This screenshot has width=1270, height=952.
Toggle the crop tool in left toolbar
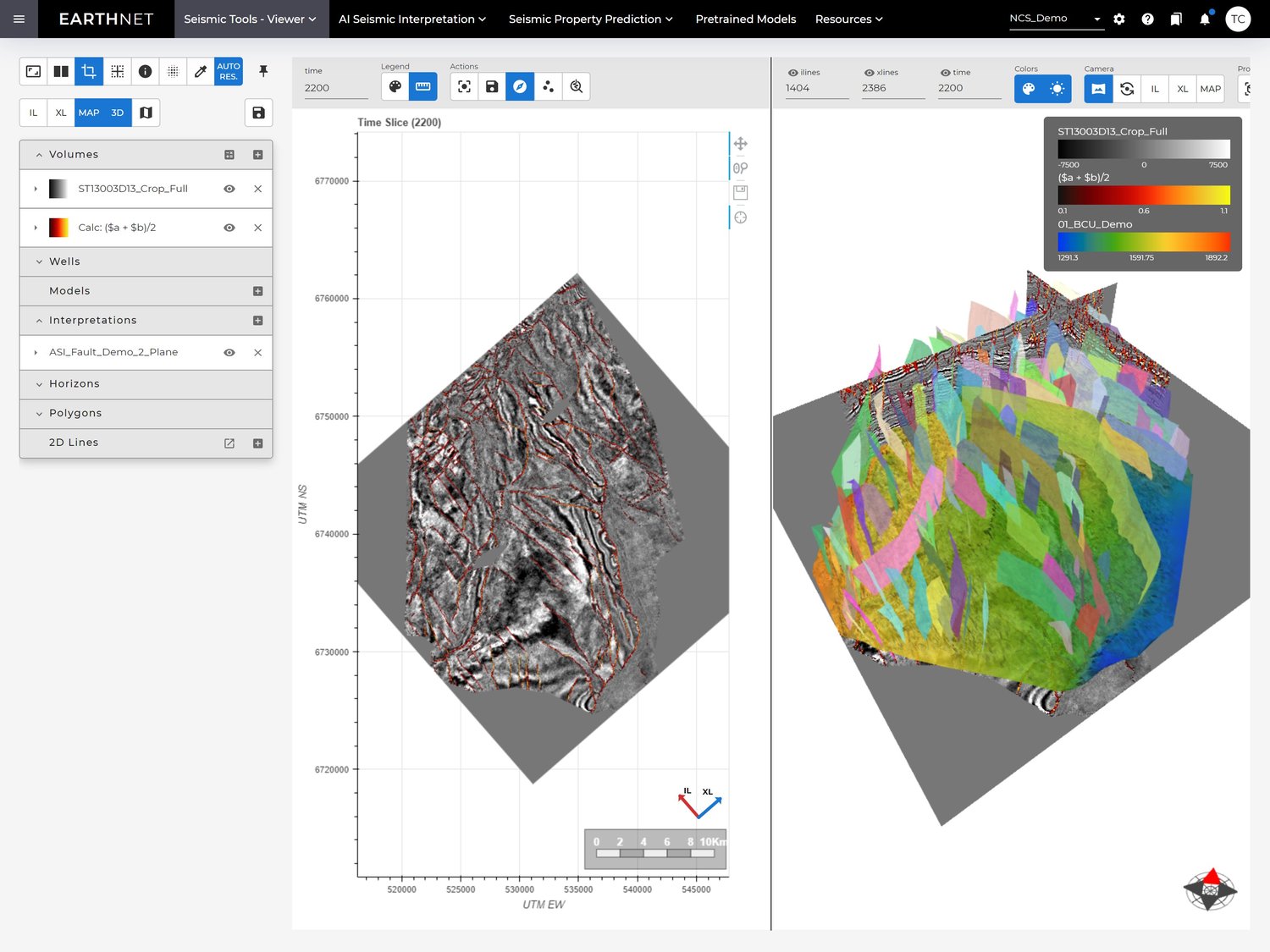[89, 71]
